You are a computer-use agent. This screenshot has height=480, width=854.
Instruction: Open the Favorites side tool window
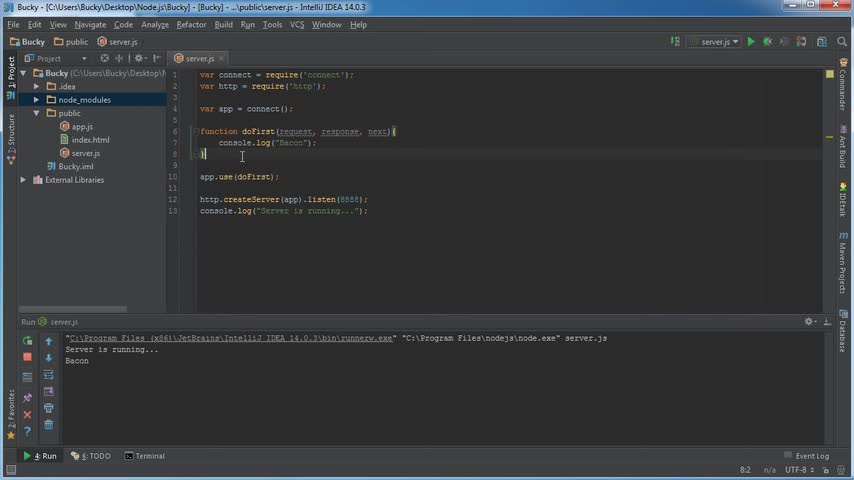tap(11, 415)
